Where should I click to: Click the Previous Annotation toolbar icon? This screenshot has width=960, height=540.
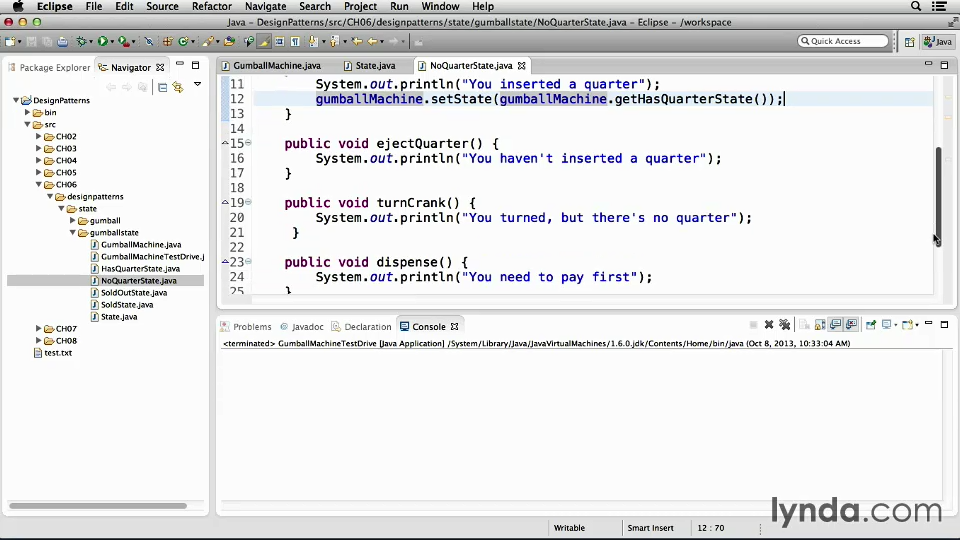tap(334, 42)
